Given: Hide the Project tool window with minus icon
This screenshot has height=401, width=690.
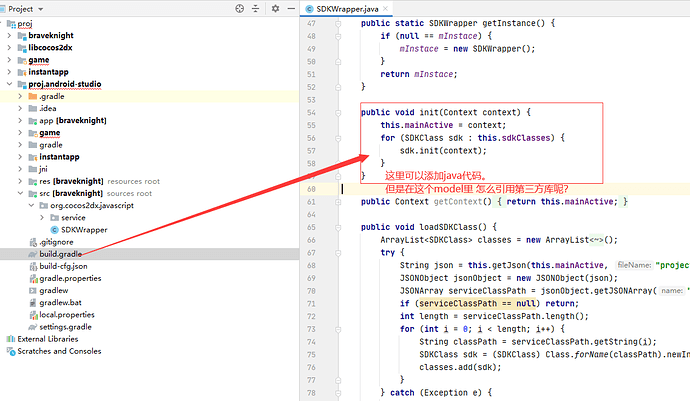Looking at the screenshot, I should [x=291, y=8].
